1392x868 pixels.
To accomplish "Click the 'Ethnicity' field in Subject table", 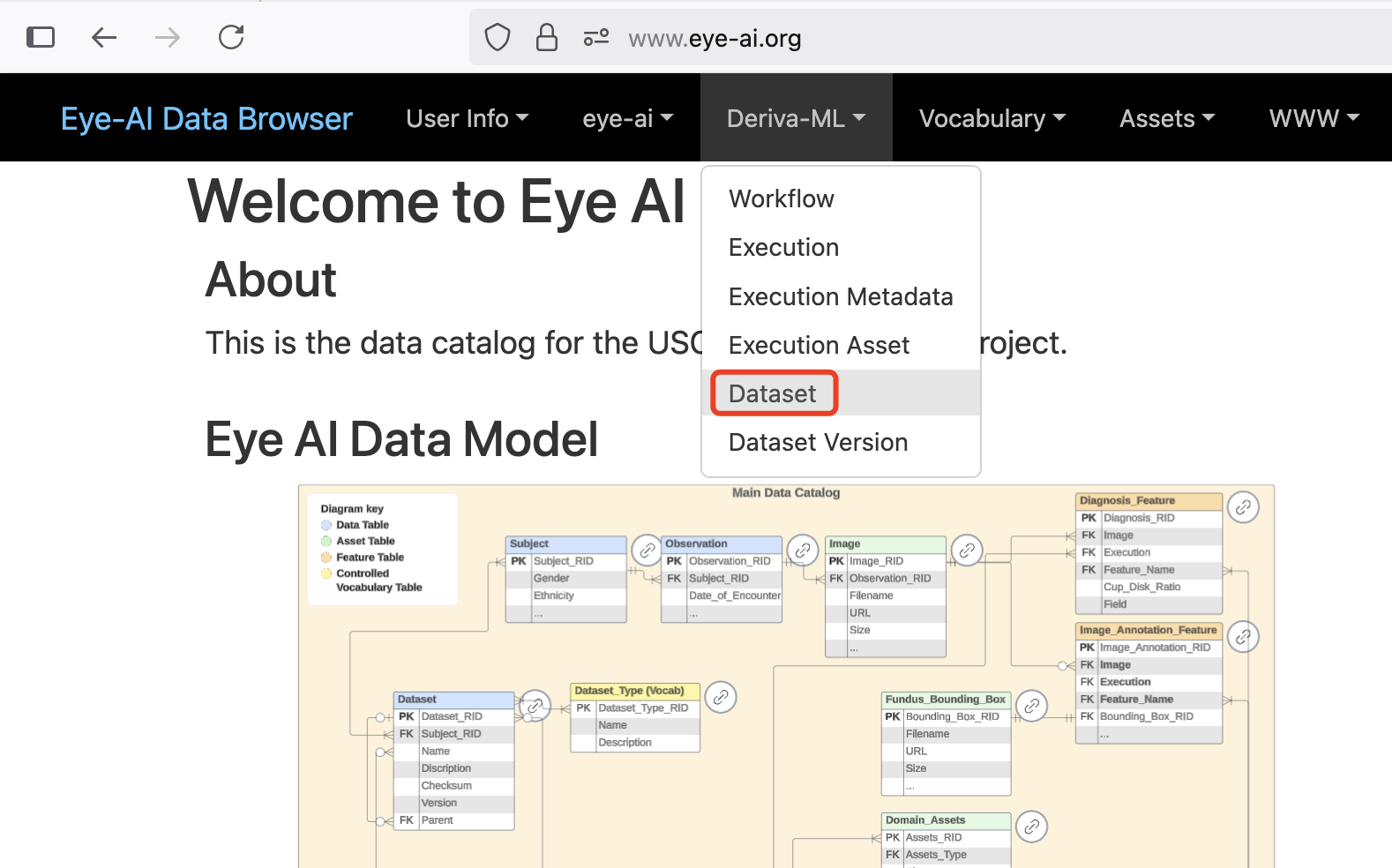I will [553, 596].
